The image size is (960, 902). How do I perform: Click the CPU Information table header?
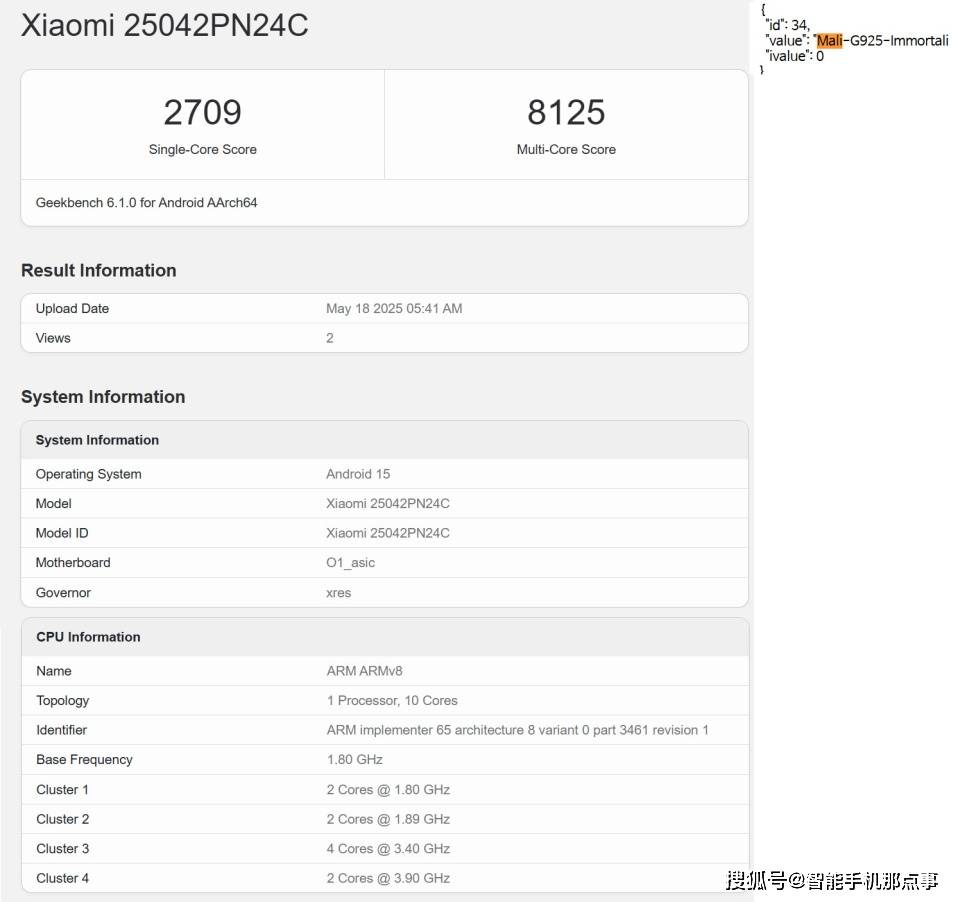[x=88, y=637]
